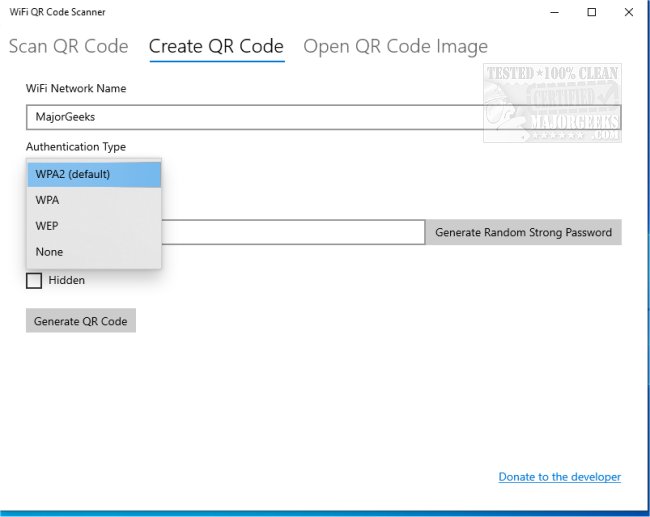650x517 pixels.
Task: Select WPA authentication option
Action: [94, 200]
